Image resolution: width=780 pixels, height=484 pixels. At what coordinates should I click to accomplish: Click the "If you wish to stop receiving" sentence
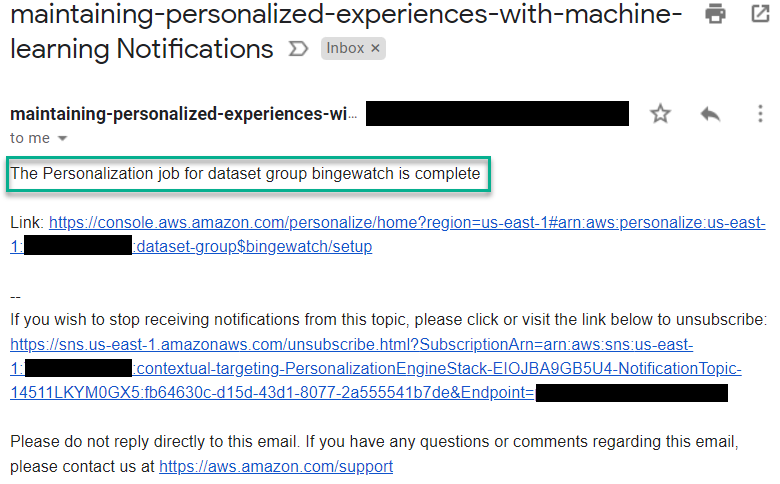389,319
